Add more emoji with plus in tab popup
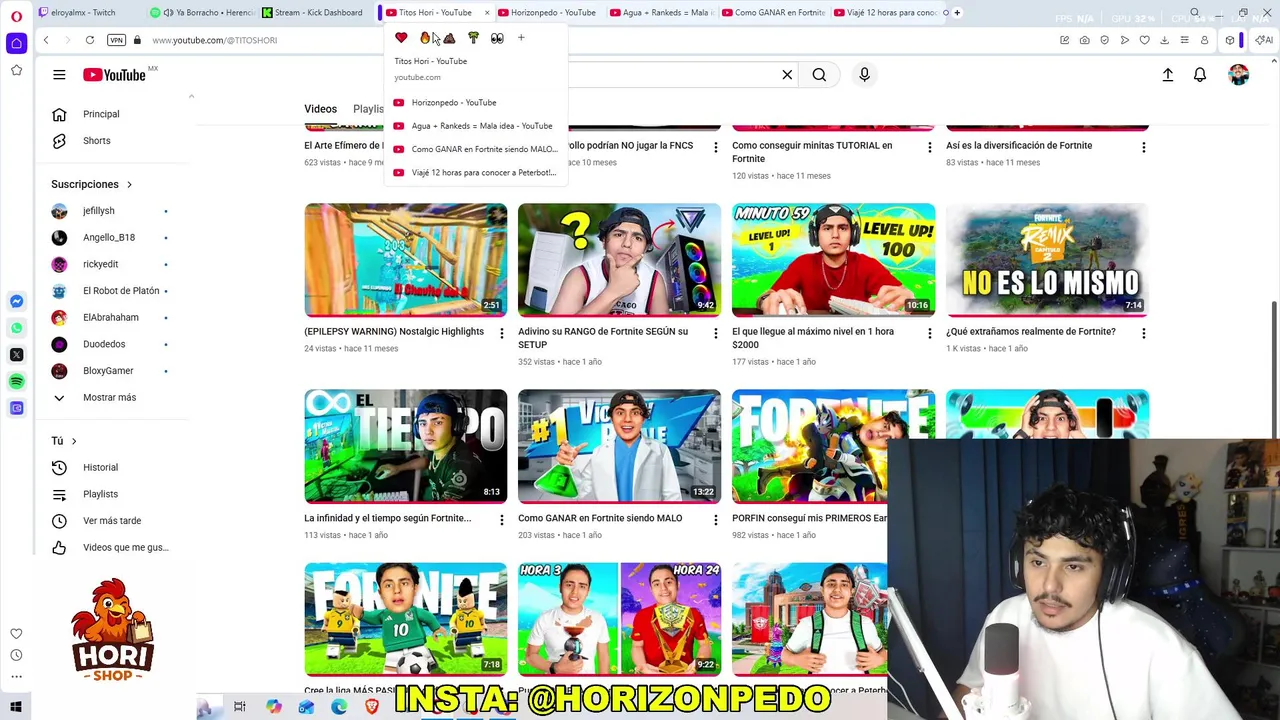Viewport: 1280px width, 720px height. 521,38
